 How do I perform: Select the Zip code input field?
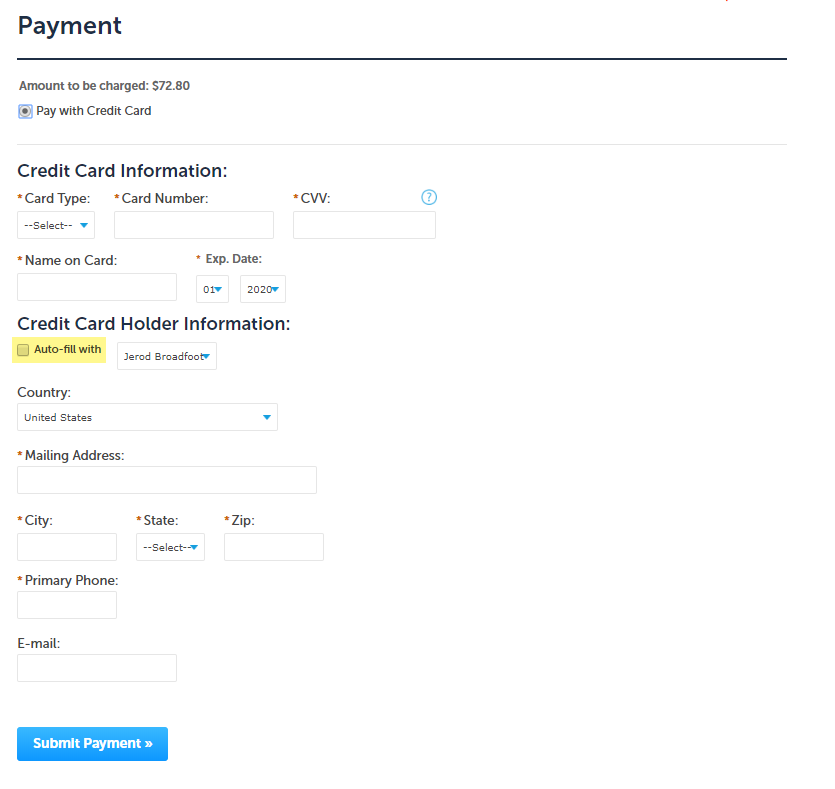tap(274, 547)
